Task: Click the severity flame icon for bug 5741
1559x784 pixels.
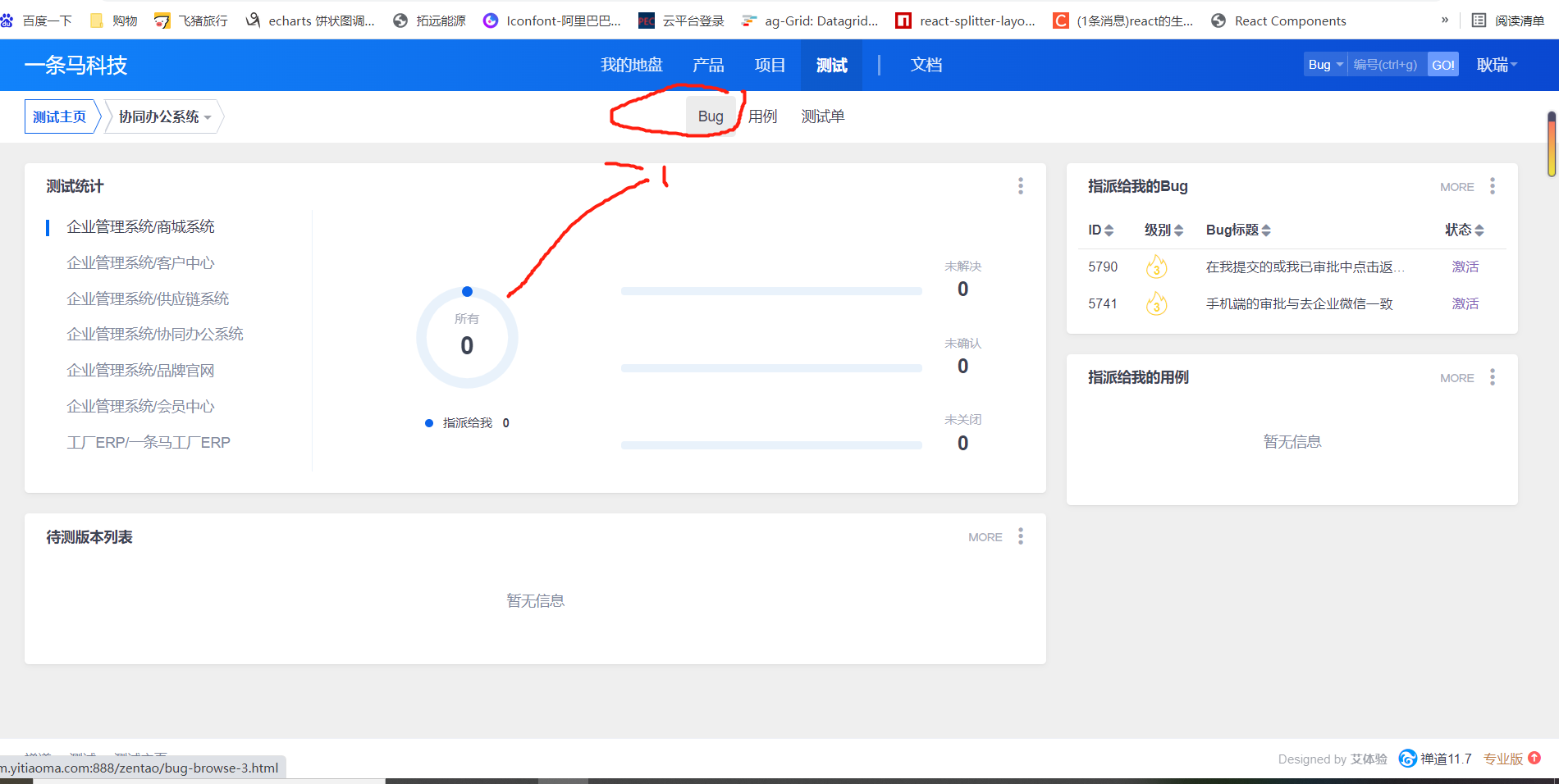Action: pos(1157,303)
